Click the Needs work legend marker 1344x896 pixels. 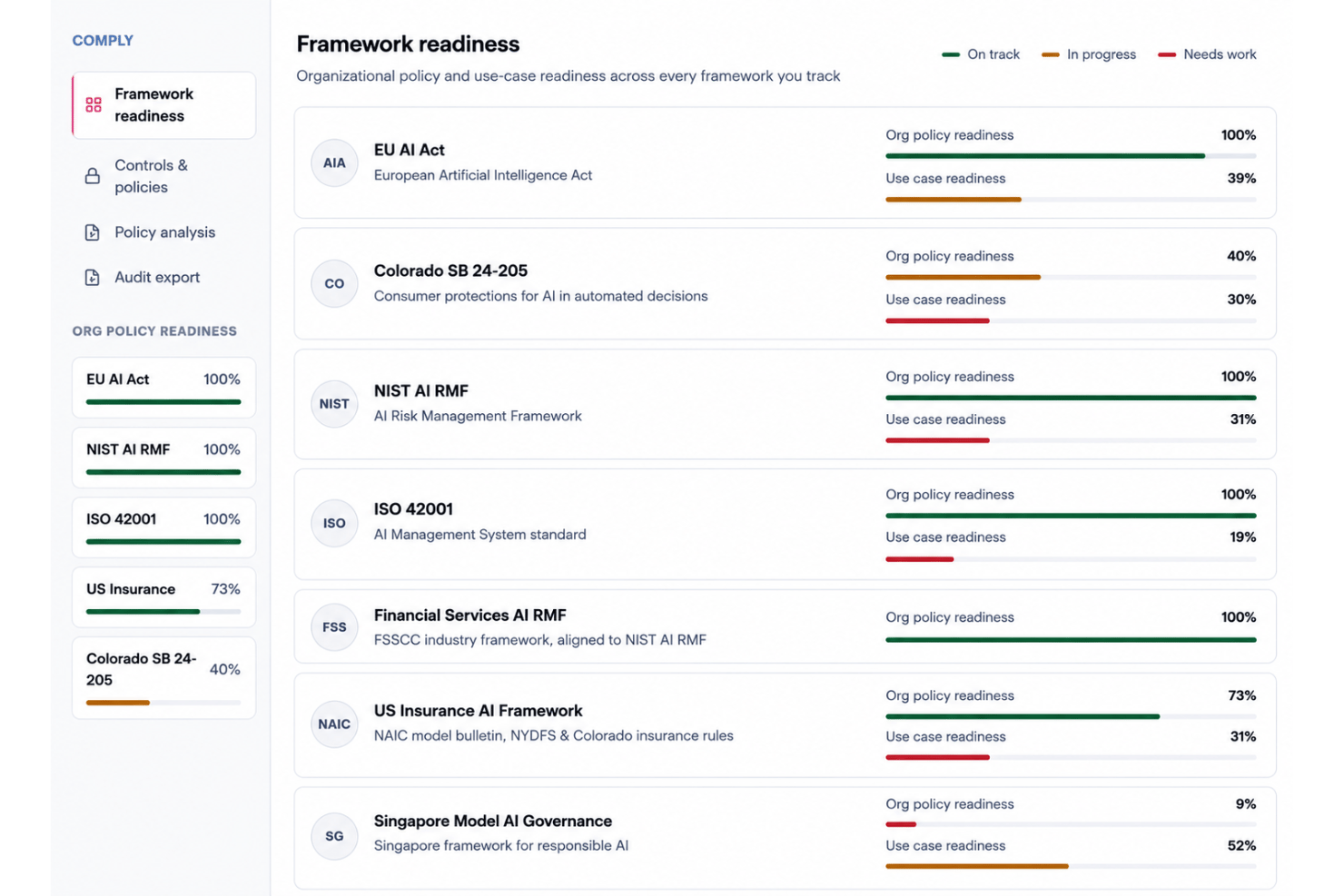1167,55
